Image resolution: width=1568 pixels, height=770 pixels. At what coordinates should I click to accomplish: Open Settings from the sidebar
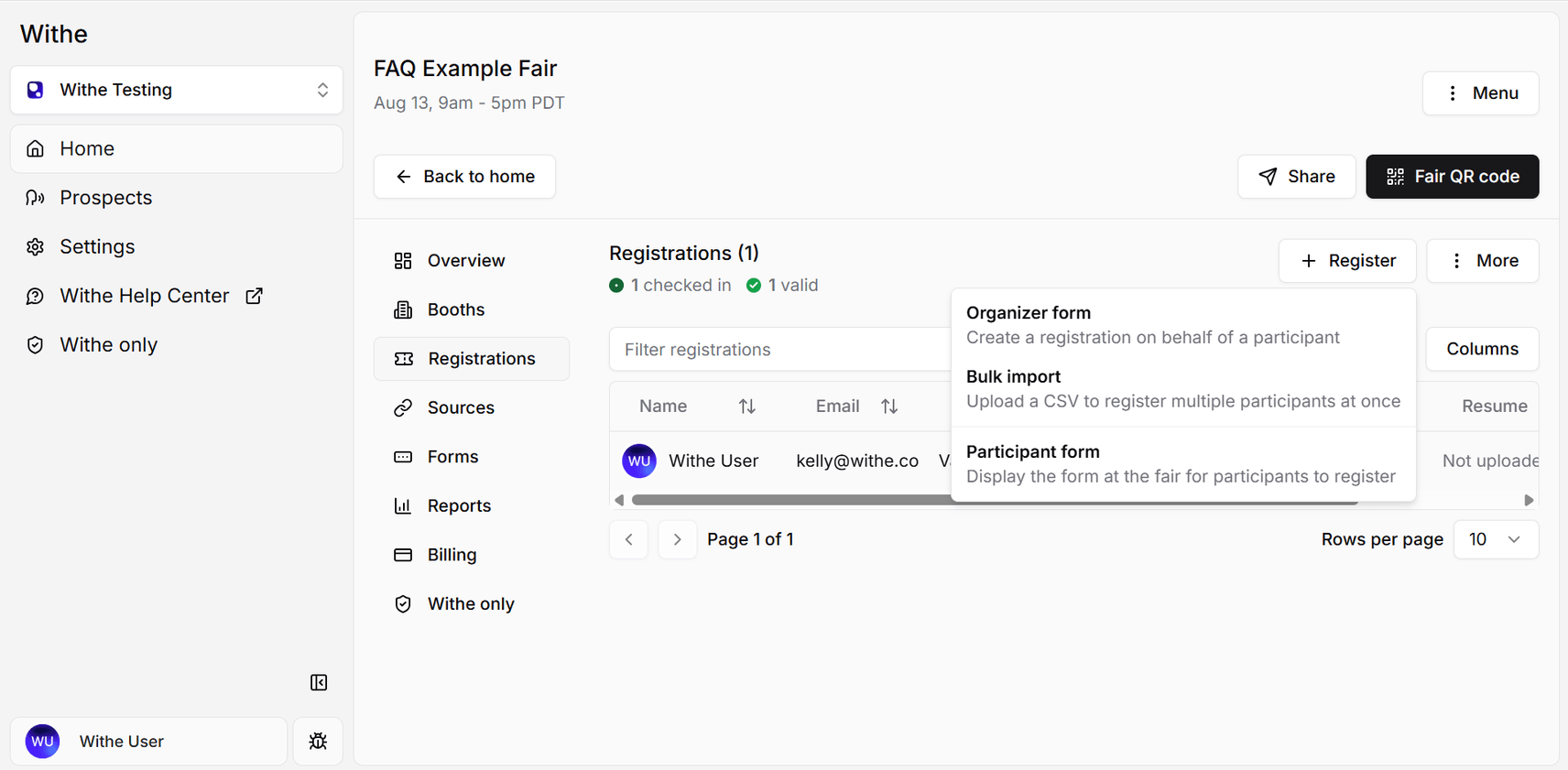click(x=177, y=246)
